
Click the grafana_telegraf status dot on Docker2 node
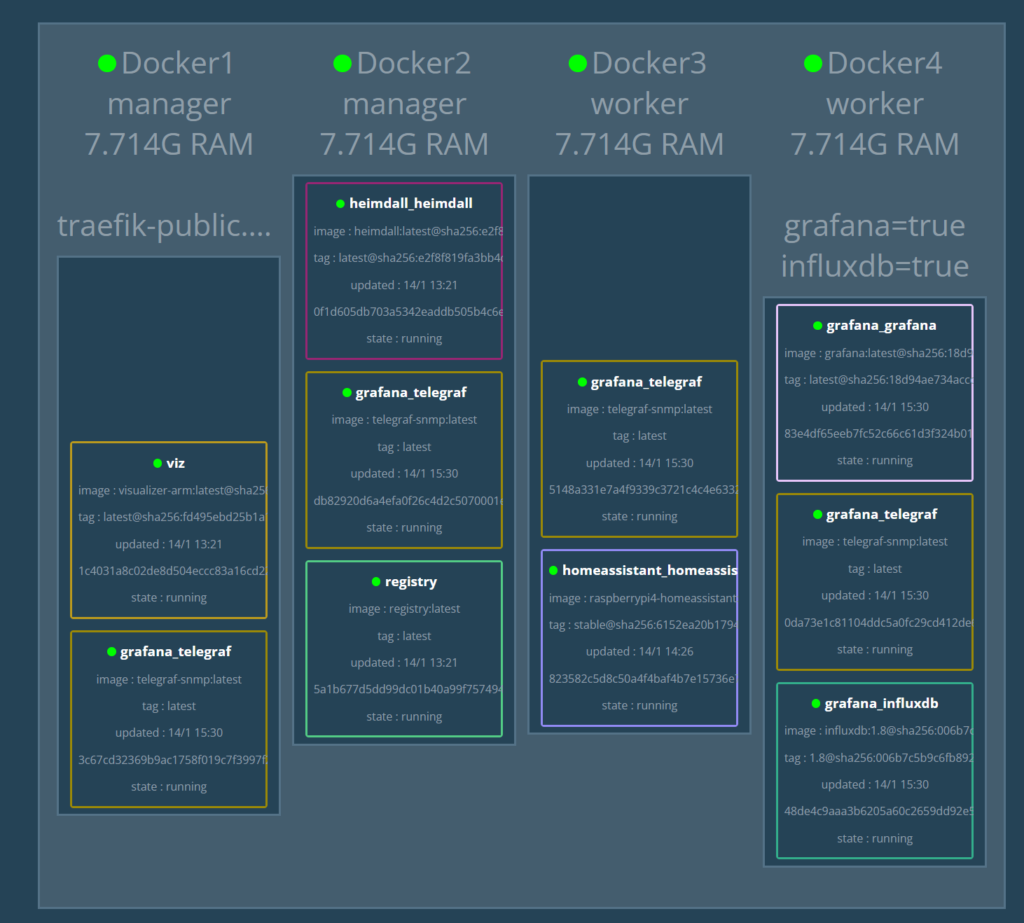point(347,393)
